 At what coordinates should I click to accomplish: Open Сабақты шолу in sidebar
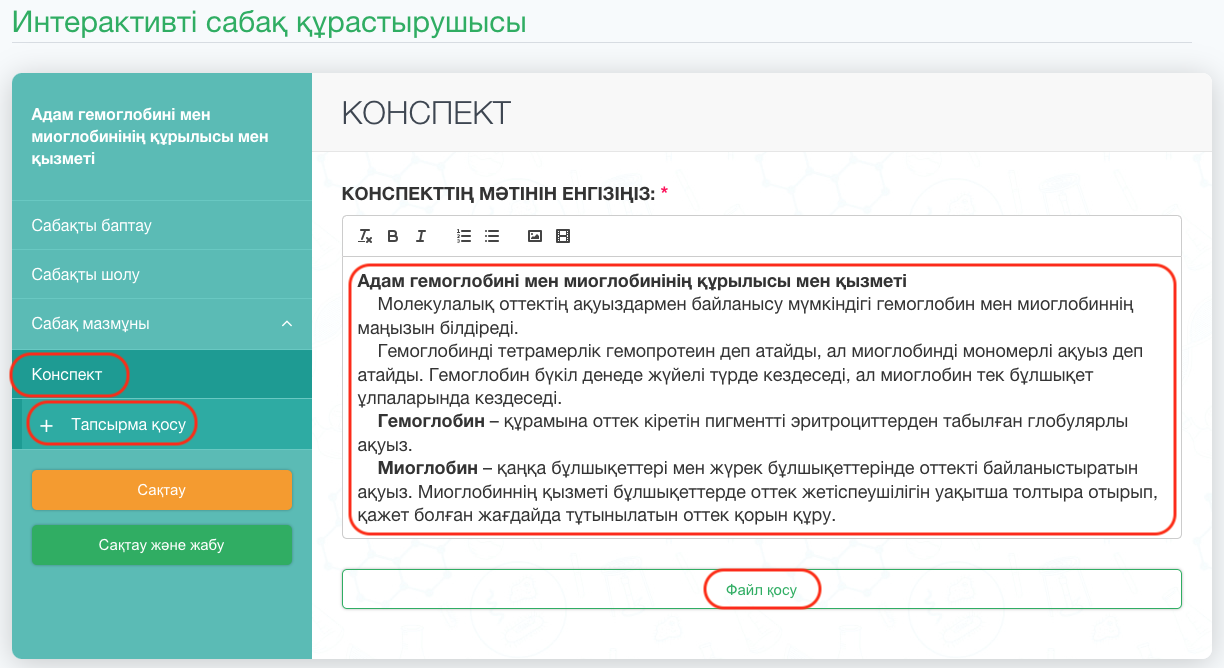point(162,274)
